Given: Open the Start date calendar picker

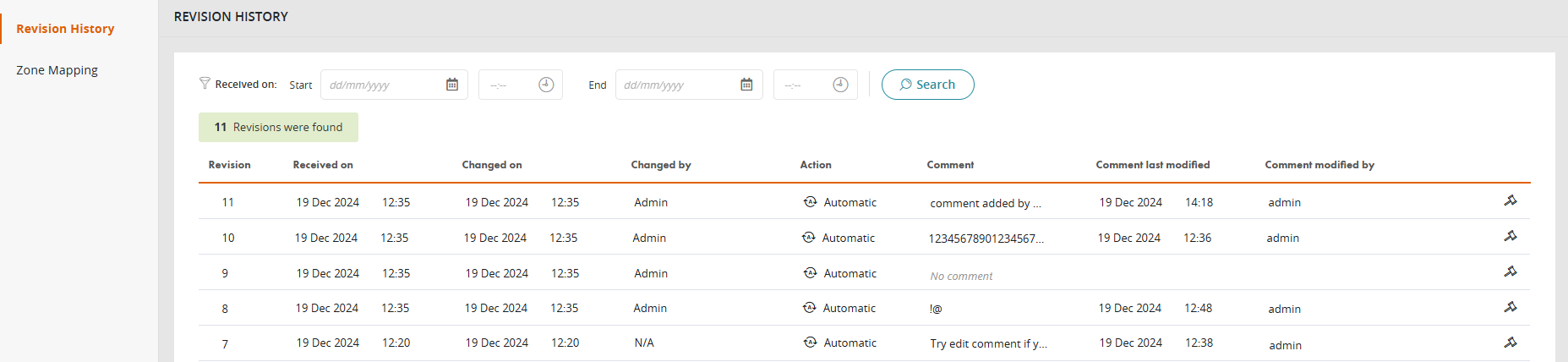Looking at the screenshot, I should 452,85.
